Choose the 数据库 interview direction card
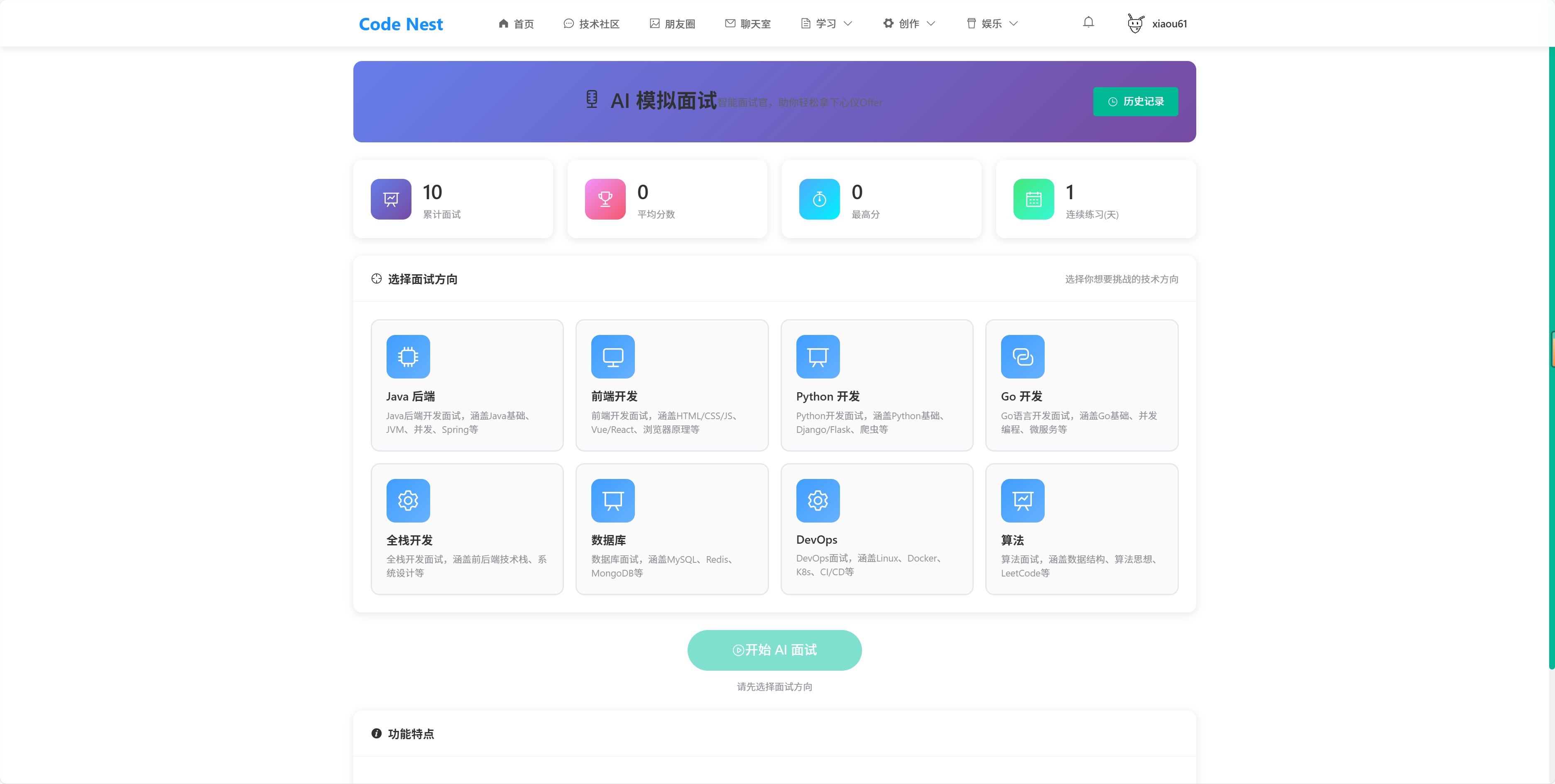 point(671,529)
